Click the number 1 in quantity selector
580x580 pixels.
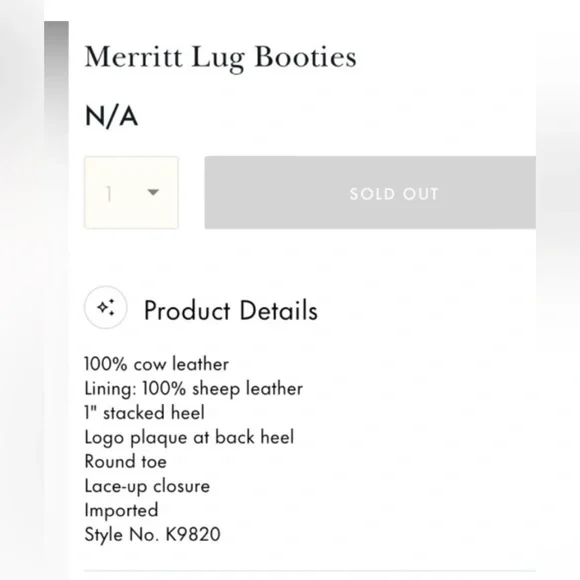(x=108, y=193)
